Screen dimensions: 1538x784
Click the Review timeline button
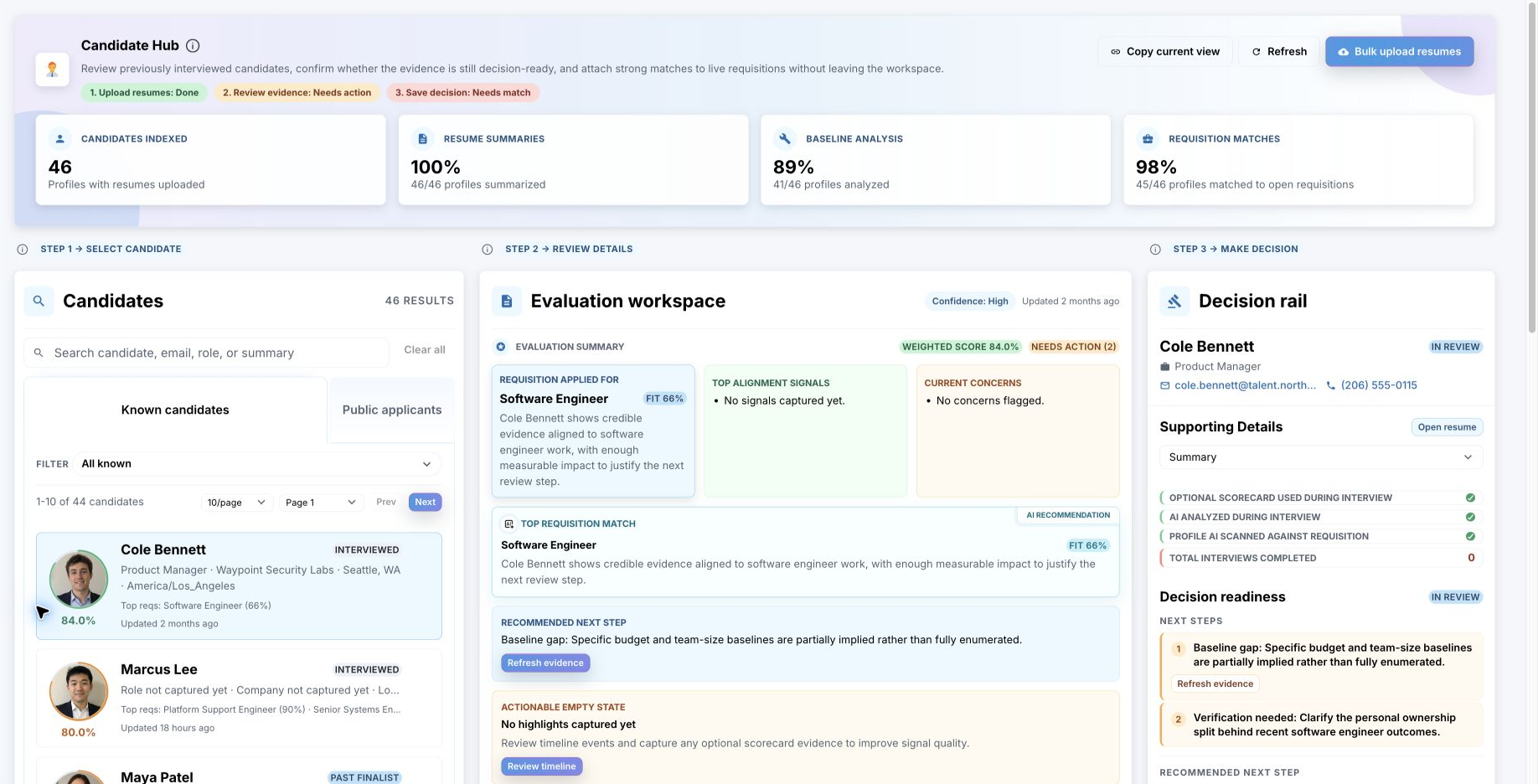click(x=542, y=766)
